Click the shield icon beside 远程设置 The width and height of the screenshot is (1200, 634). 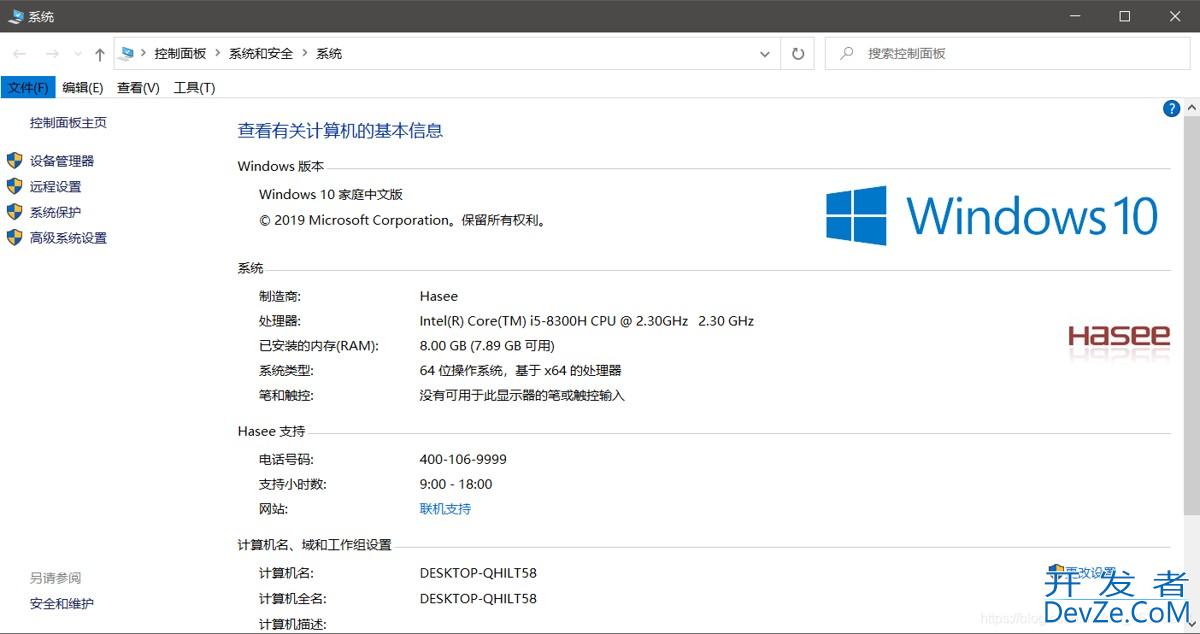pyautogui.click(x=14, y=186)
